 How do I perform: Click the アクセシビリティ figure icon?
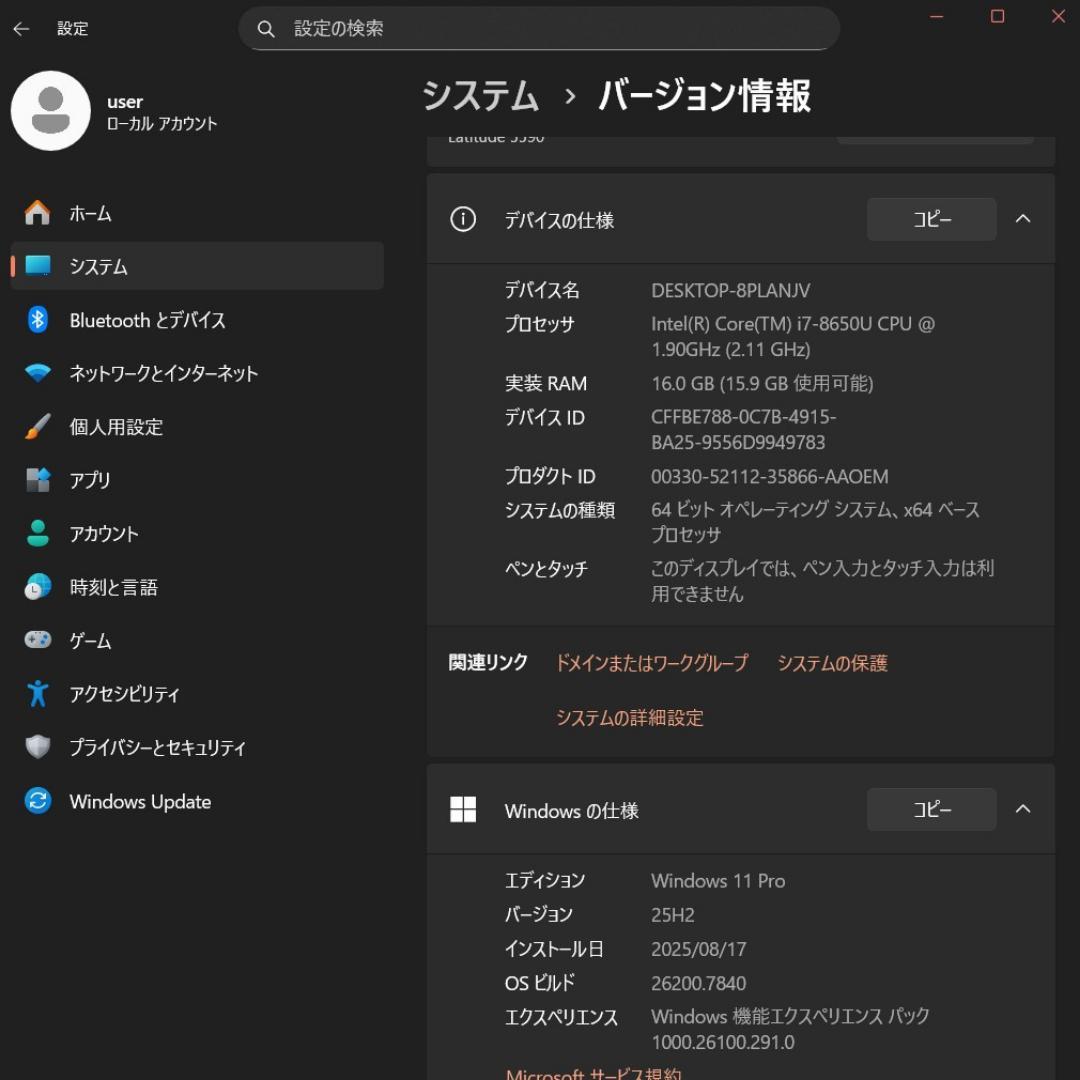(37, 693)
